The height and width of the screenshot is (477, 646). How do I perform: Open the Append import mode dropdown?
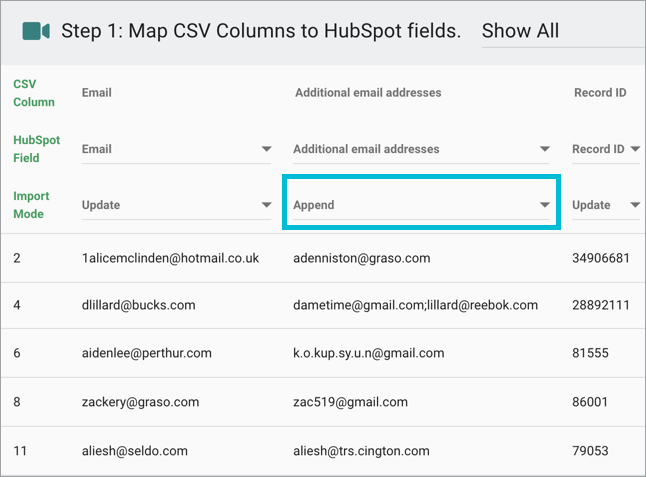[x=421, y=205]
